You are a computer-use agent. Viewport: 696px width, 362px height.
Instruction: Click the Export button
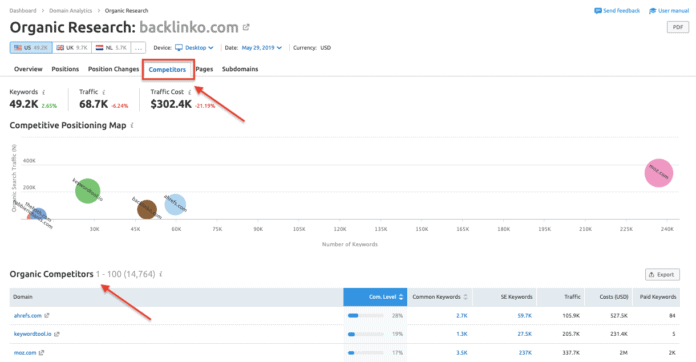[x=662, y=275]
